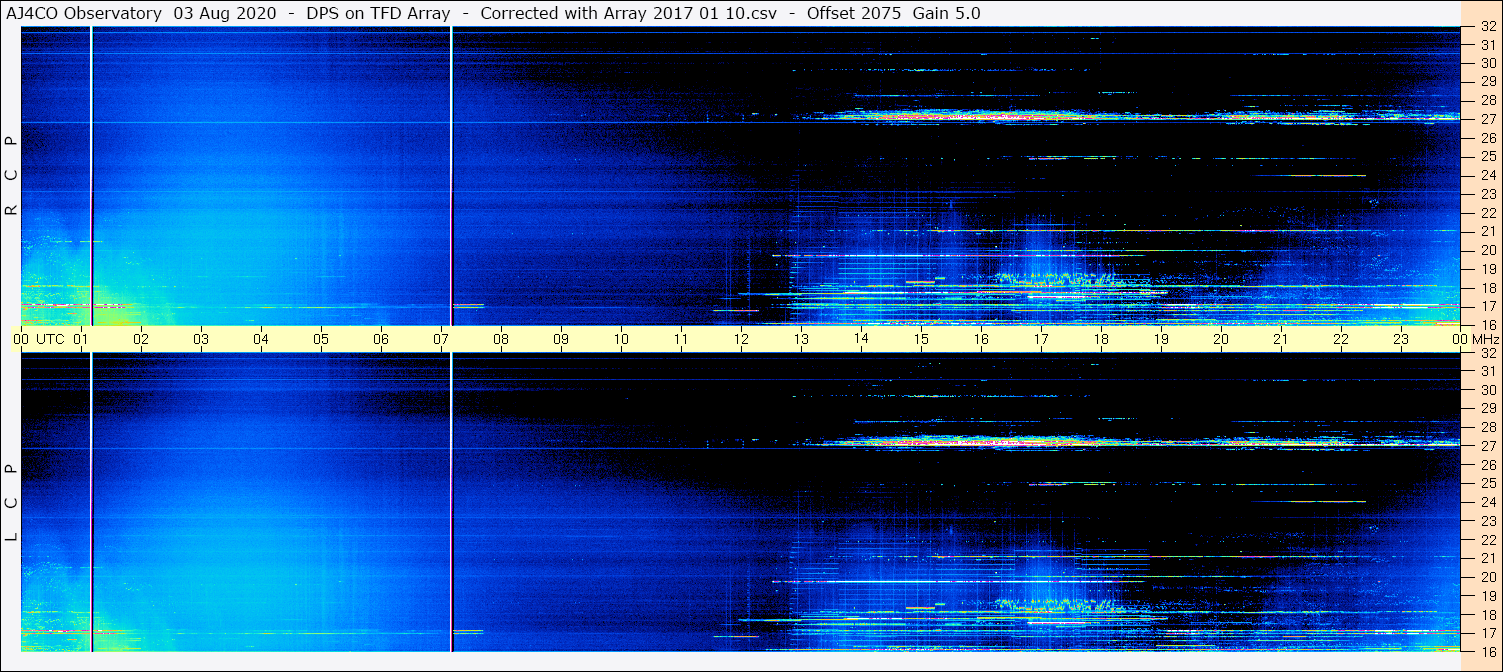Click the "L C P" polarization label
Viewport: 1503px width, 672px height.
pyautogui.click(x=12, y=503)
